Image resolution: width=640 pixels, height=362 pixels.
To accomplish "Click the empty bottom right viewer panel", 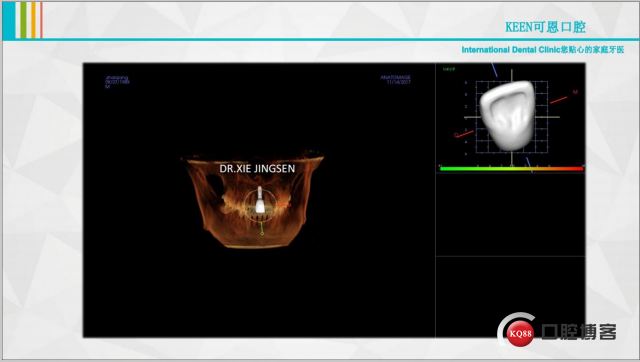I will pos(510,297).
